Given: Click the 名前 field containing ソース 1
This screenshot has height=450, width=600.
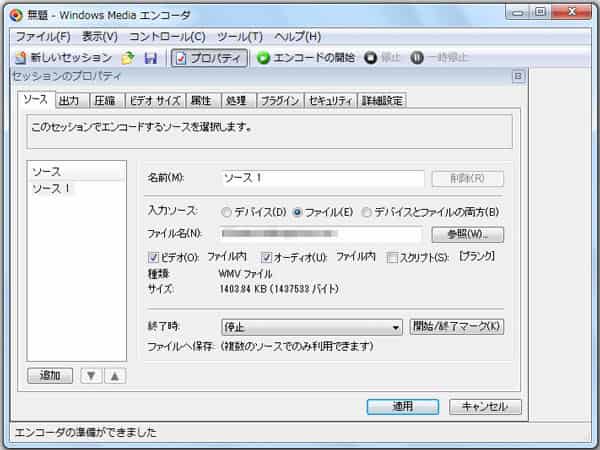Looking at the screenshot, I should (323, 179).
